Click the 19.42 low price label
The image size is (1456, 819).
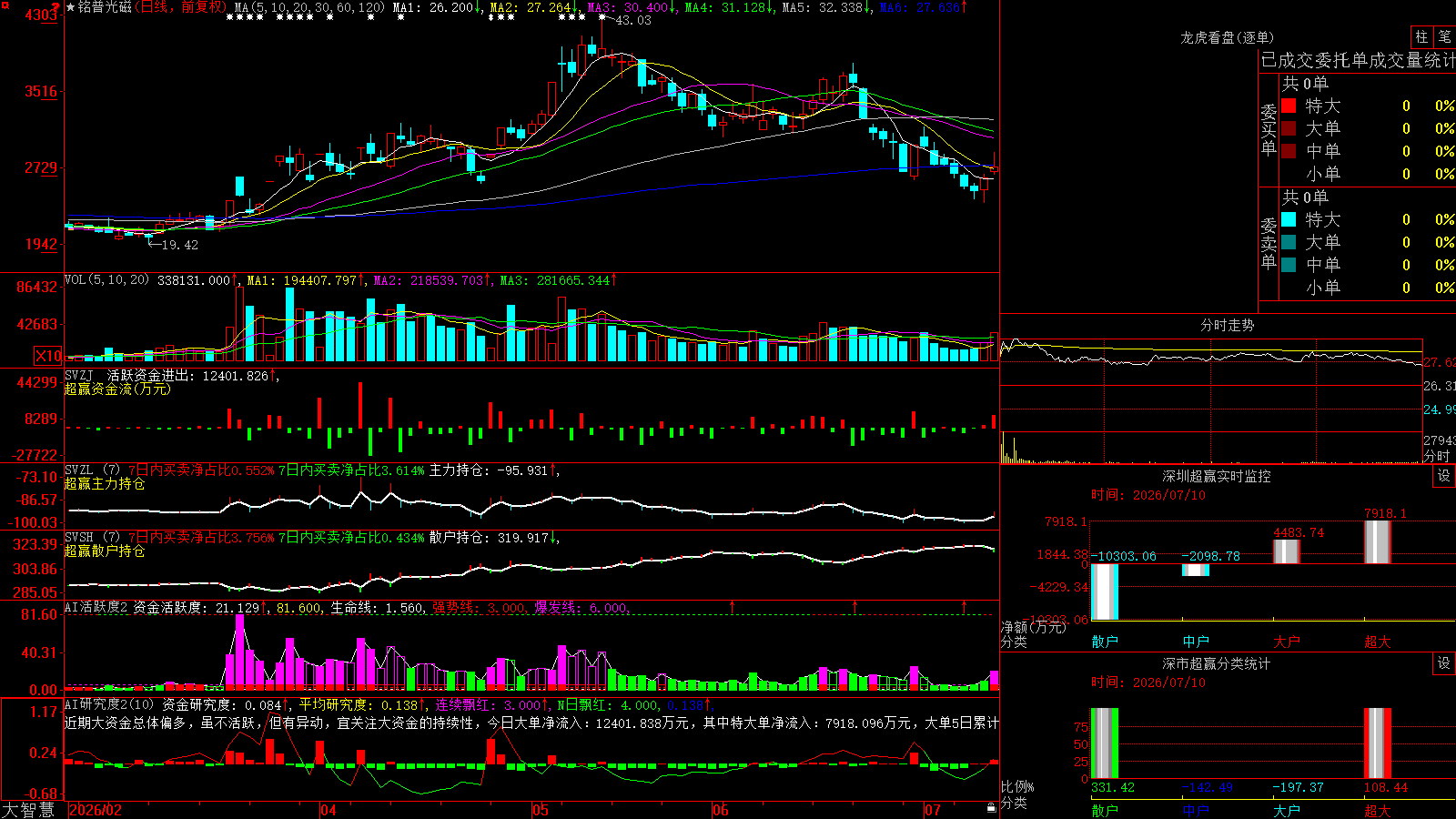click(x=180, y=245)
